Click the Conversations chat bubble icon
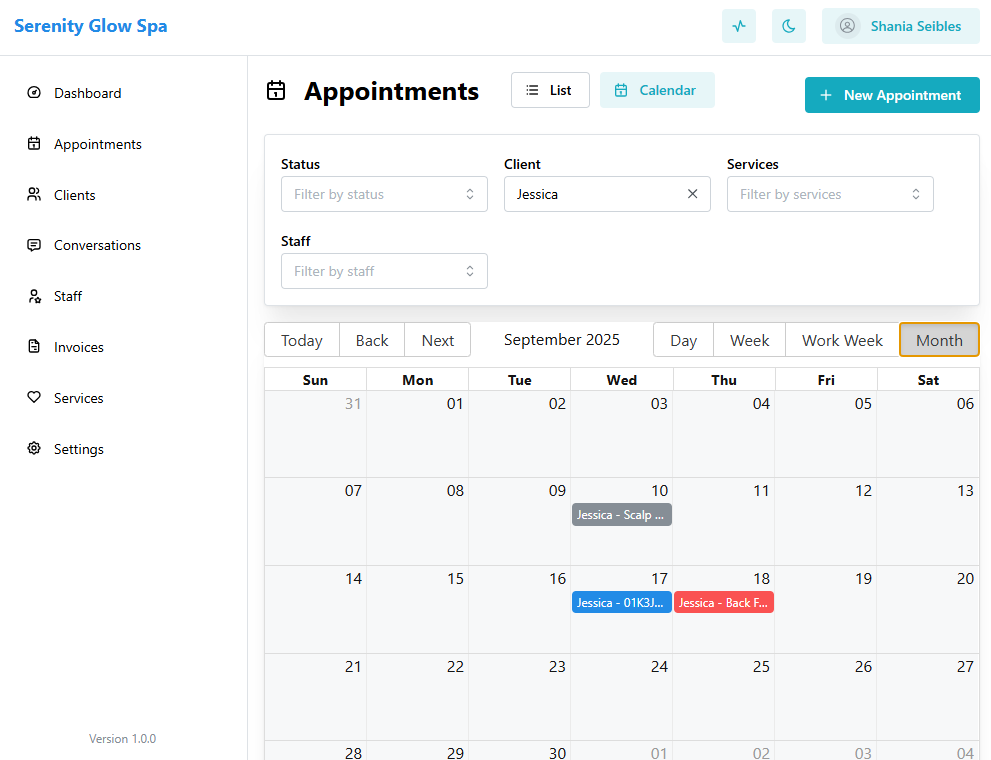991x760 pixels. (x=34, y=245)
